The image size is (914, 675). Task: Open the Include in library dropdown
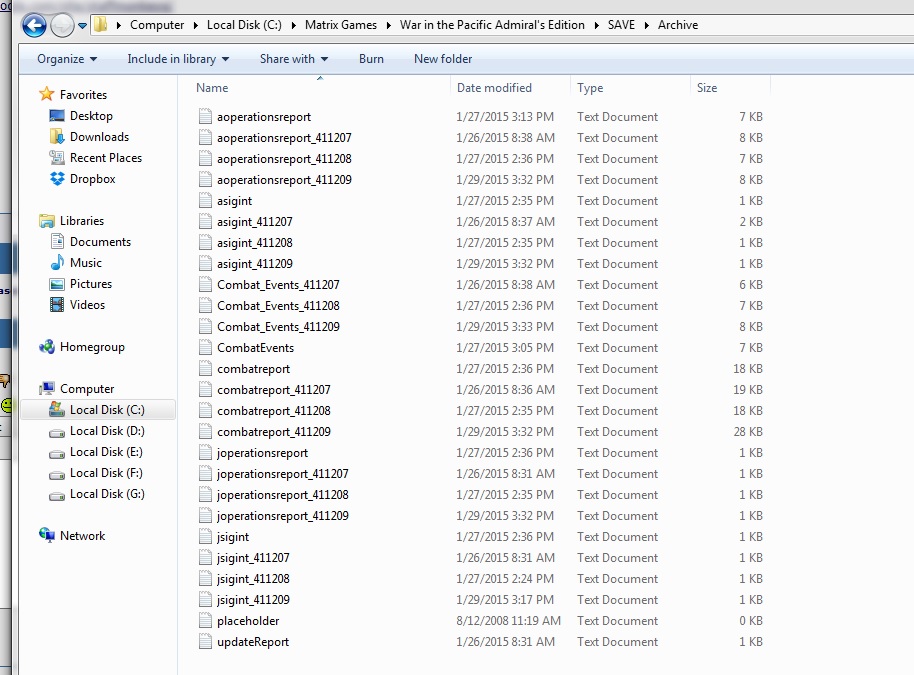[178, 59]
